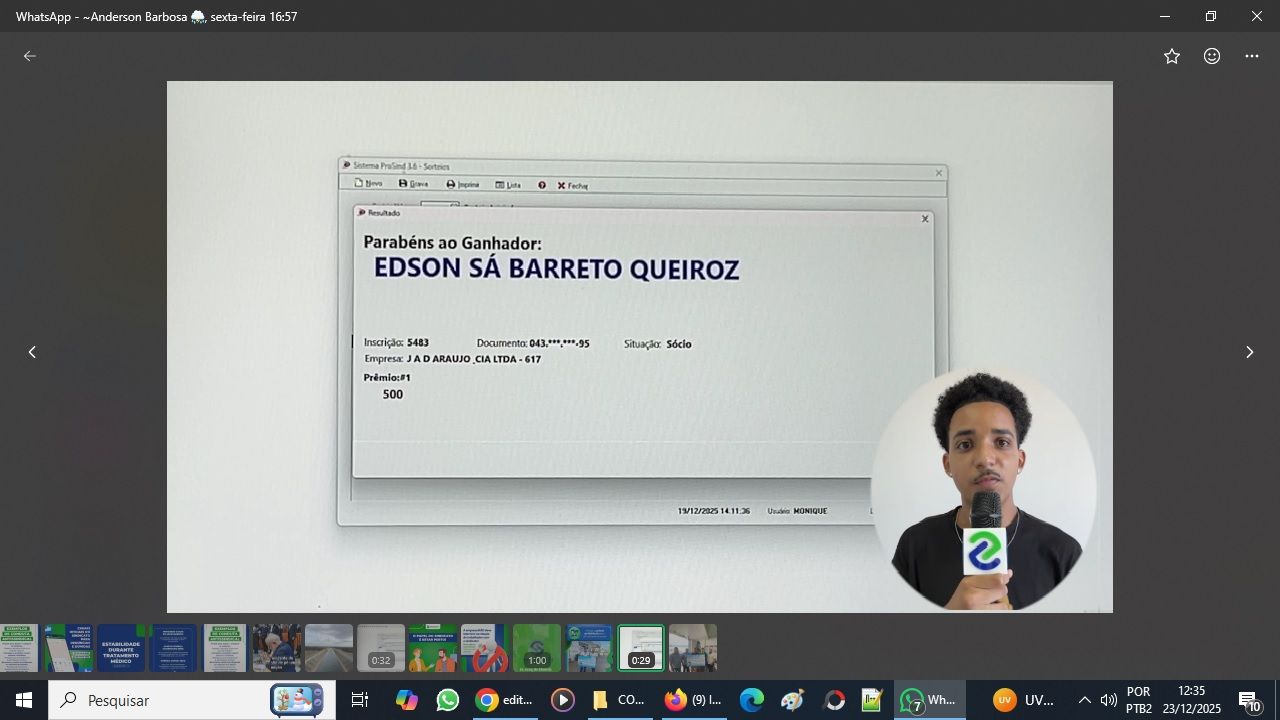Screen dimensions: 1280x720
Task: Open the three-dot more options menu
Action: click(1252, 56)
